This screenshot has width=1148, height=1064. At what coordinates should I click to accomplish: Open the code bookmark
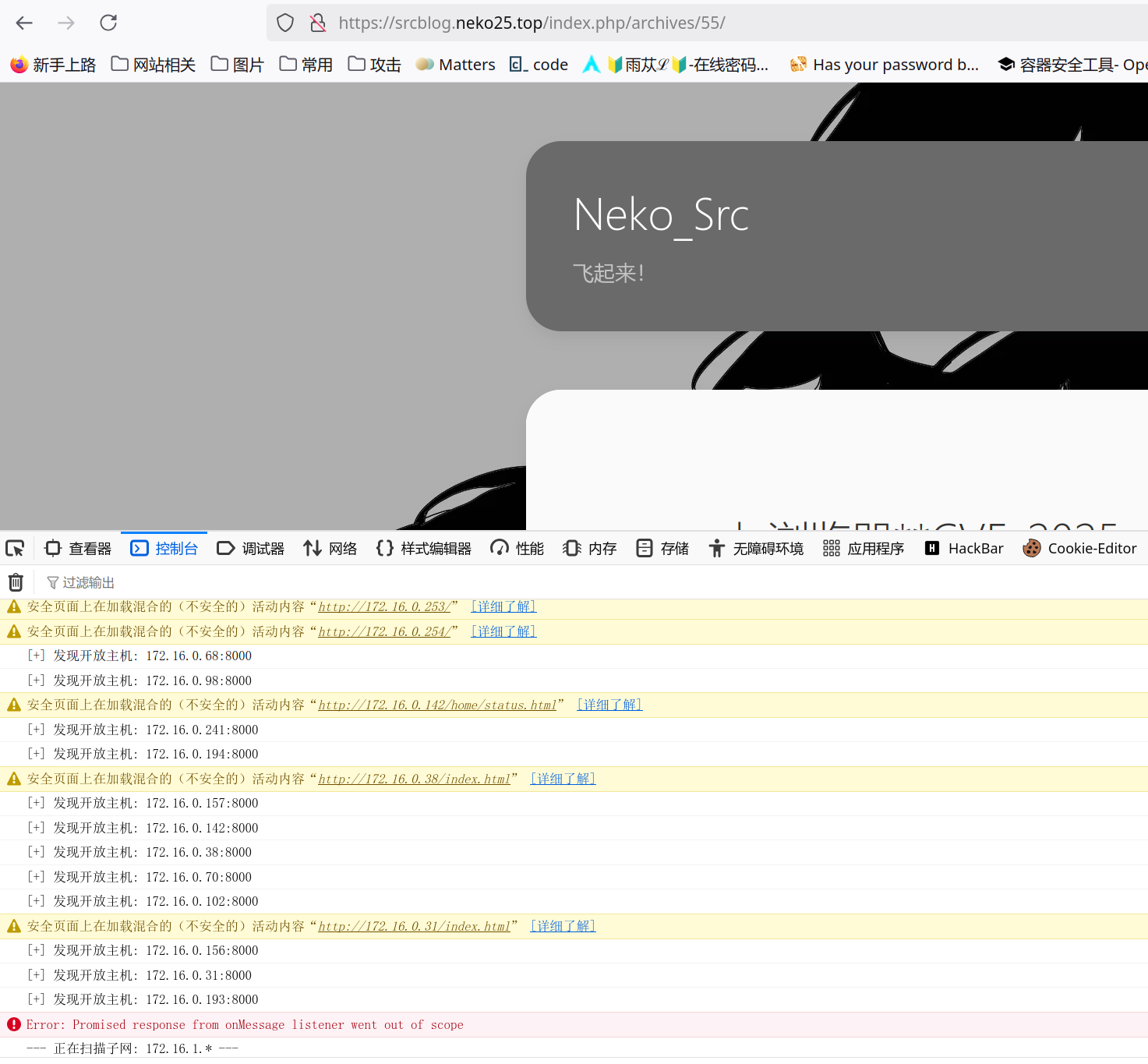click(539, 65)
